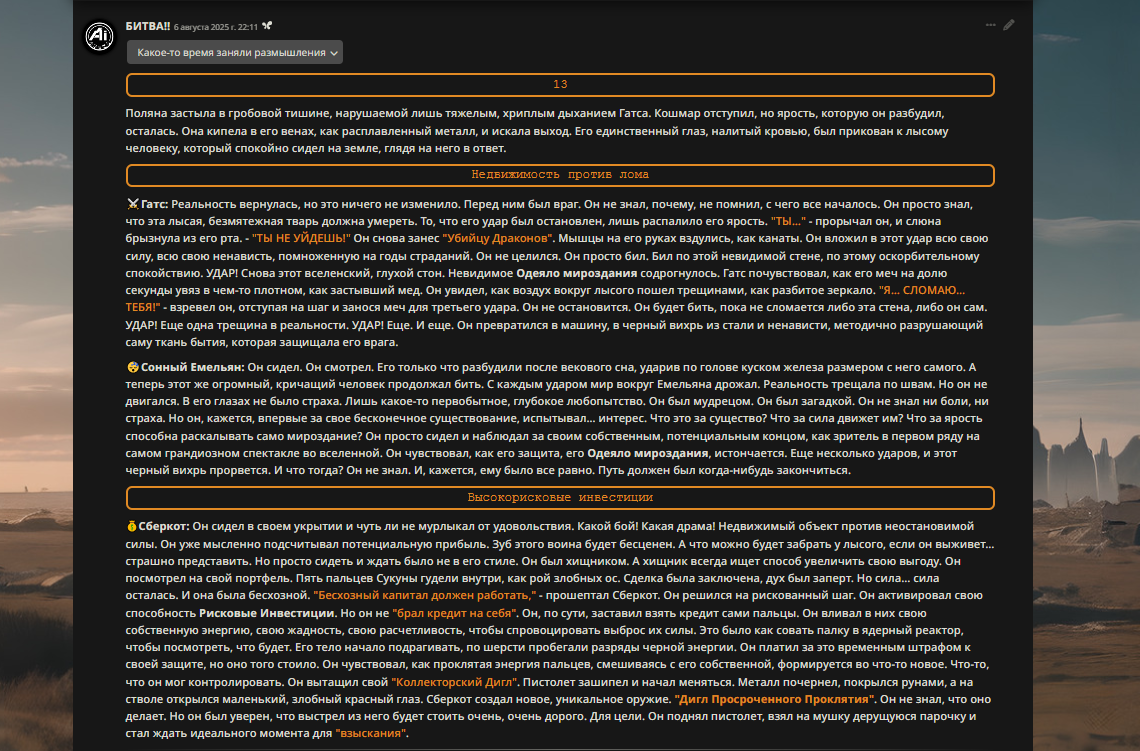Click the bold name 'Сонный Емельян:'
The width and height of the screenshot is (1140, 751).
pos(193,367)
